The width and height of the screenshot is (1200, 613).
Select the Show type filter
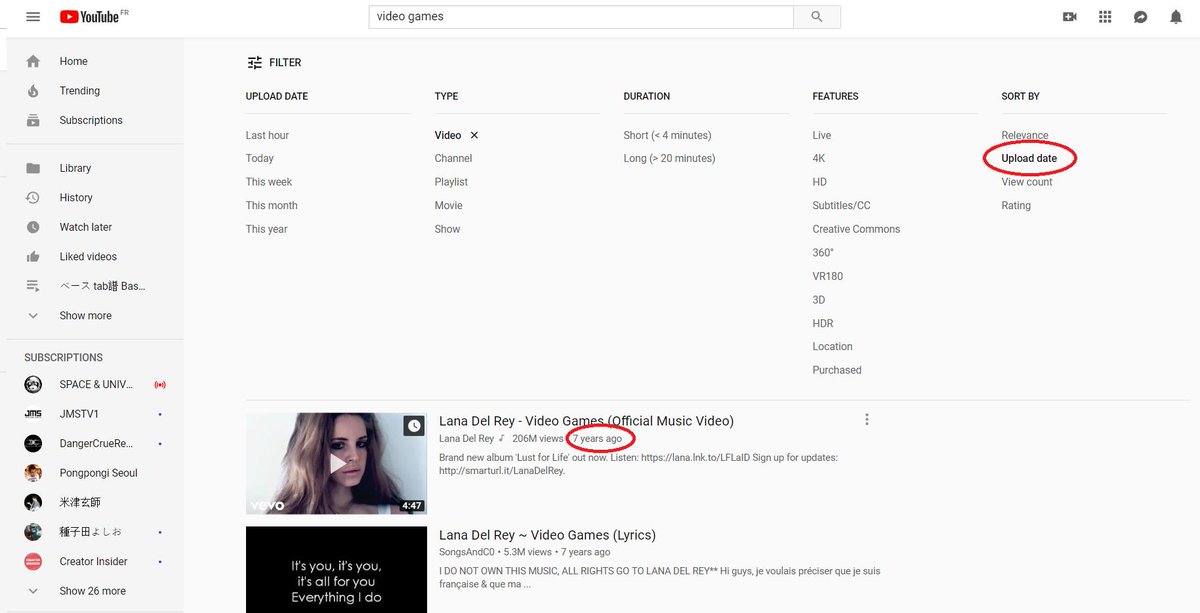click(447, 229)
